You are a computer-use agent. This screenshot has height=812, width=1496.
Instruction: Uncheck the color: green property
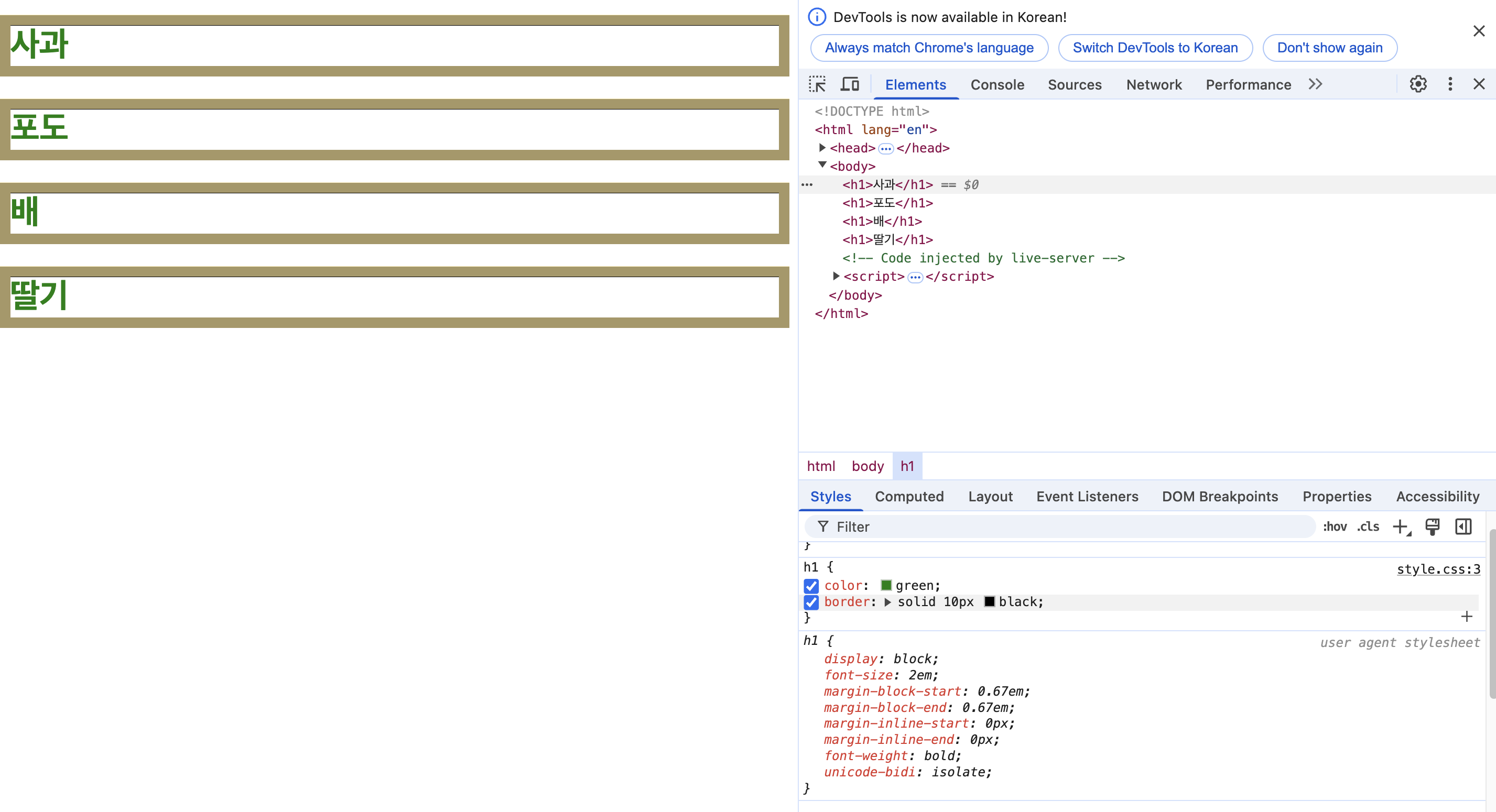point(811,586)
